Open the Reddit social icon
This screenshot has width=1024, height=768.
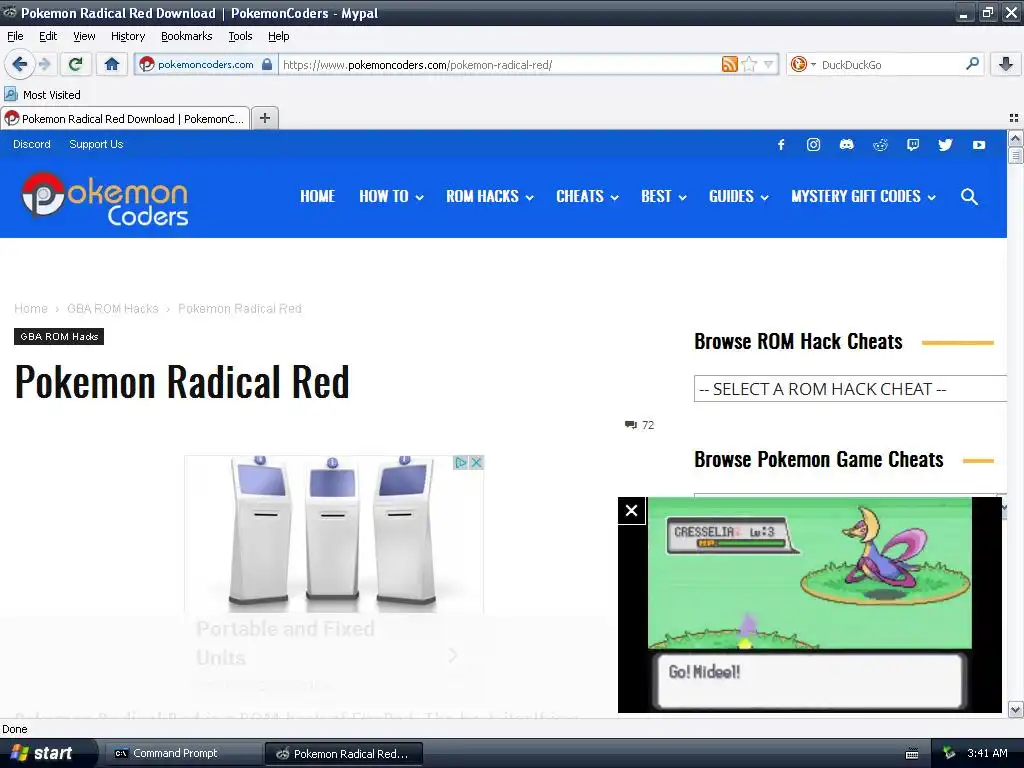click(x=880, y=144)
